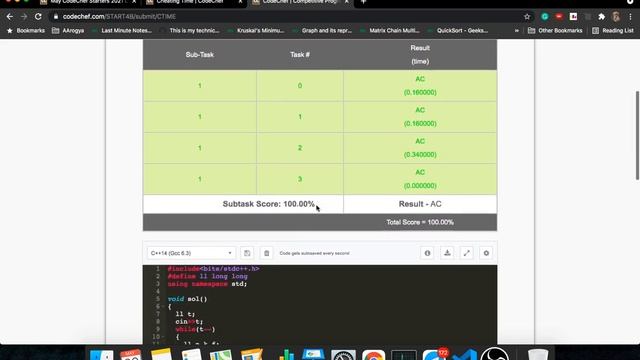Viewport: 640px width, 360px height.
Task: Open the Matrix Chain Multi... bookmark
Action: [390, 31]
